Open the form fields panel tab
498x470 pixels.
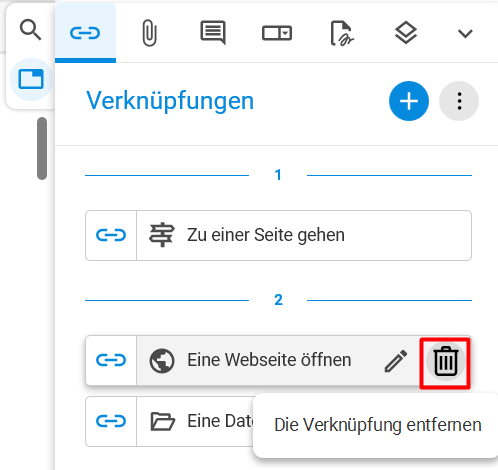(277, 33)
